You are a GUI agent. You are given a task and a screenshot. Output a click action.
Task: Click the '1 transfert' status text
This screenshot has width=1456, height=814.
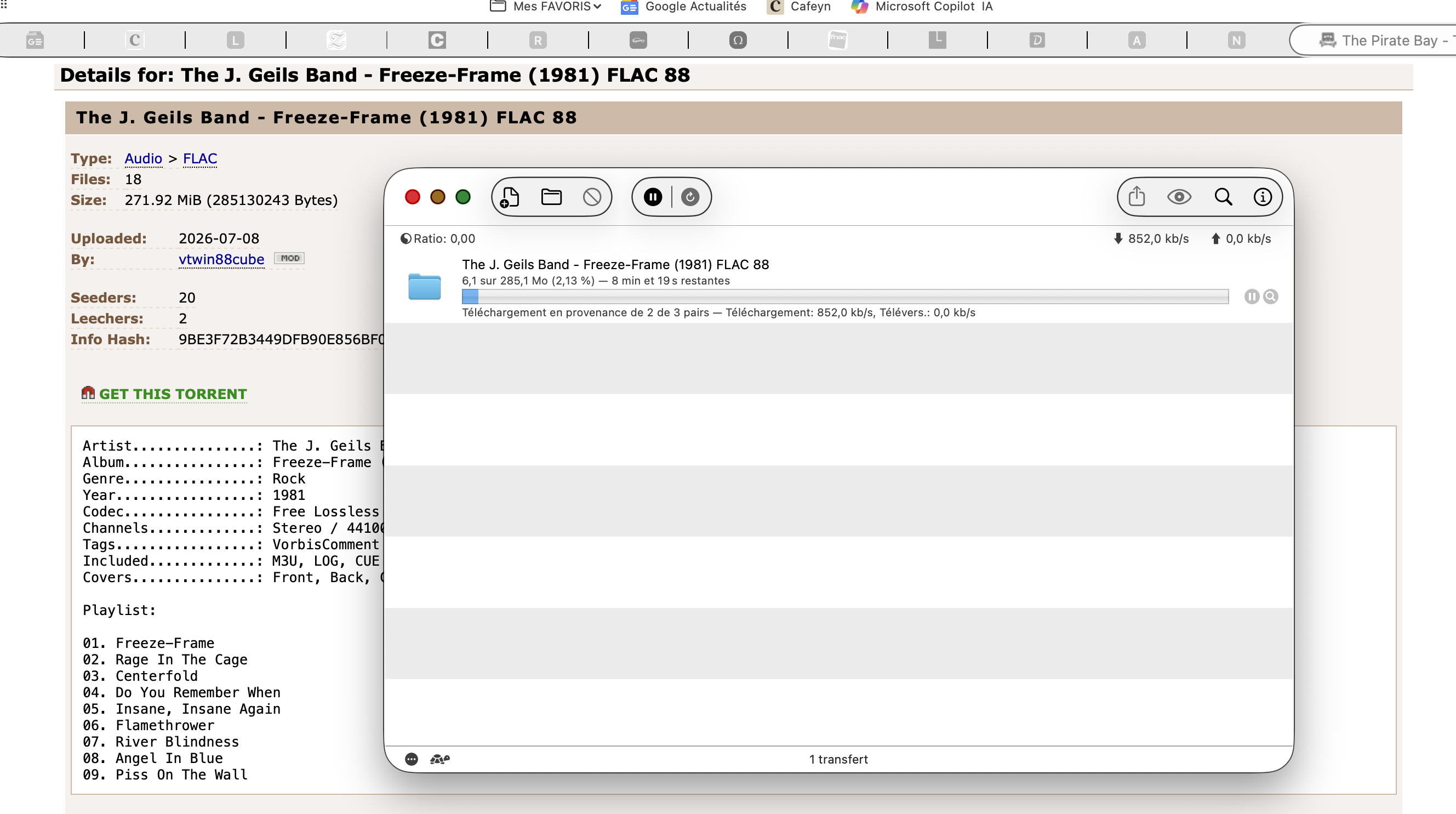[838, 759]
